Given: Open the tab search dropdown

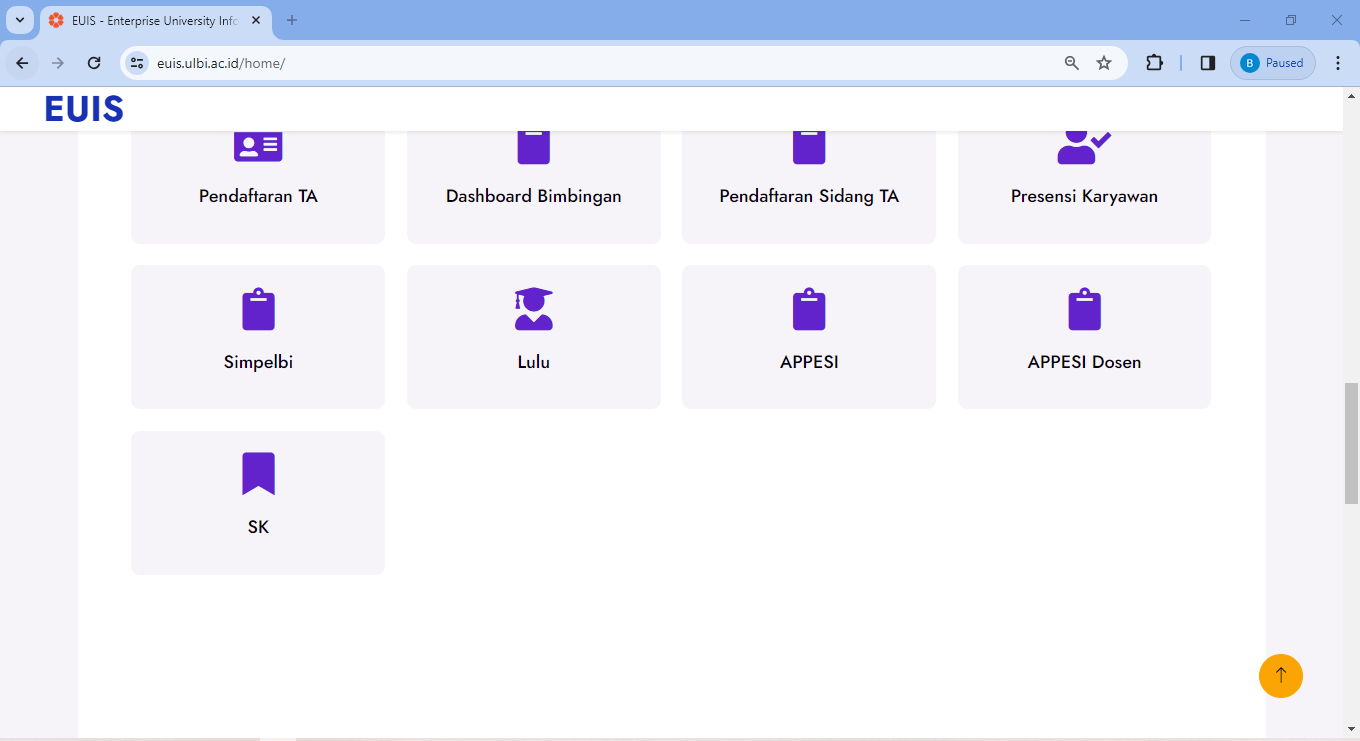Looking at the screenshot, I should tap(19, 20).
